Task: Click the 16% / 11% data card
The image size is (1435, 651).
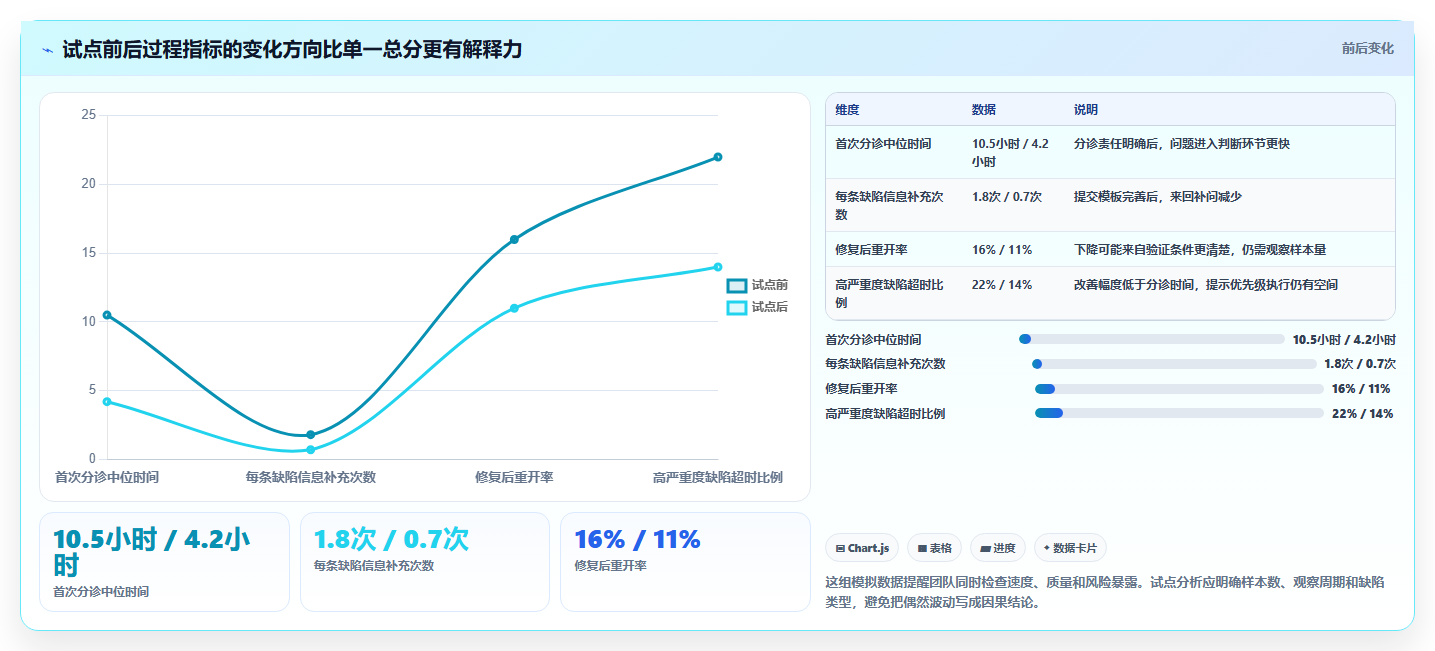Action: [x=685, y=562]
